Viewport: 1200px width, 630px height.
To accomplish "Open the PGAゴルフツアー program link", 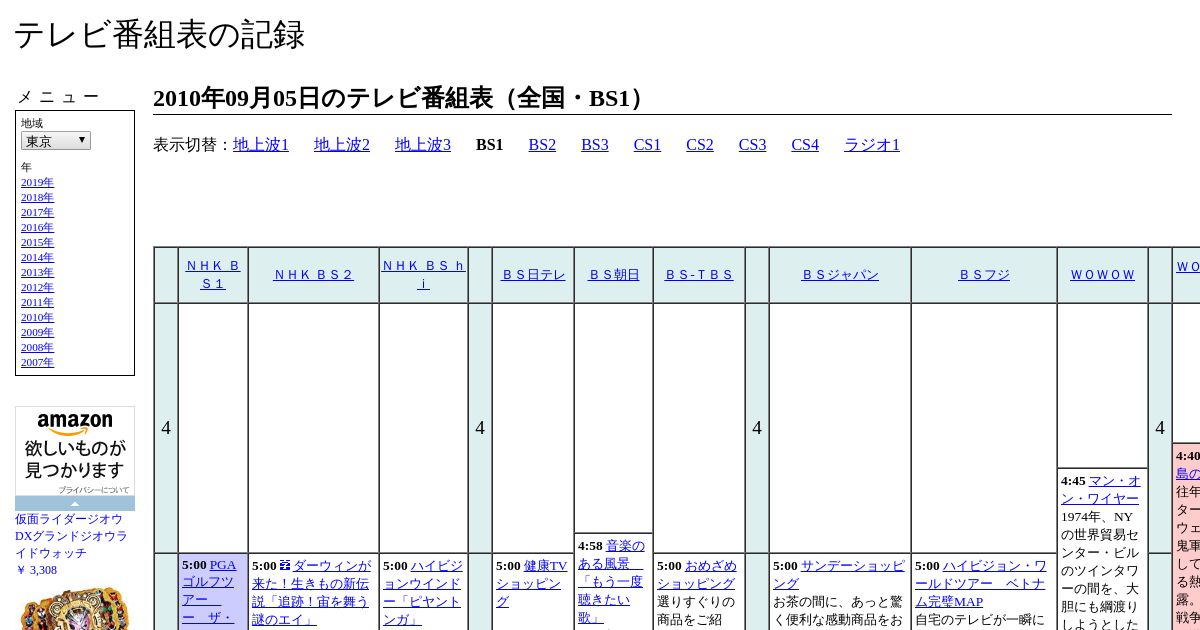I will [x=209, y=592].
